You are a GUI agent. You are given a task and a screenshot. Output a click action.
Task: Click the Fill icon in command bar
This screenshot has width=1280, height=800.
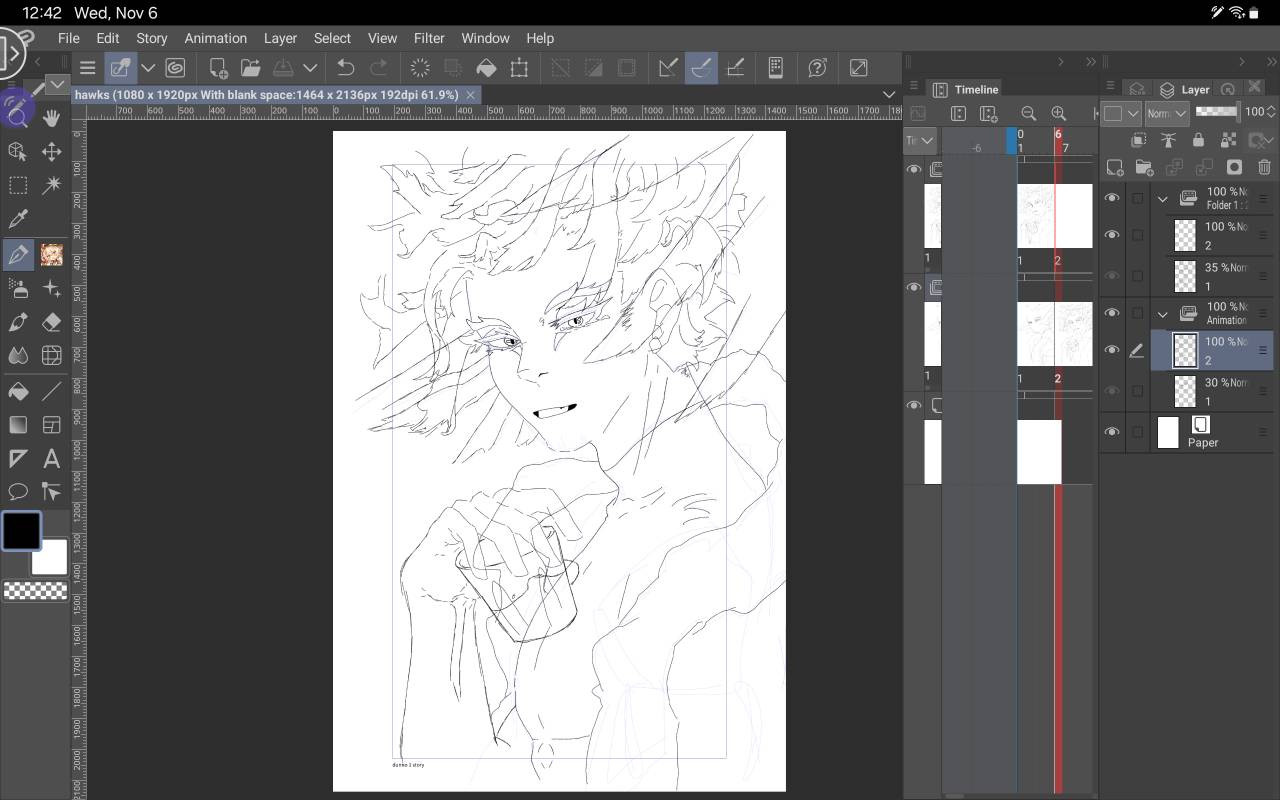pos(486,68)
